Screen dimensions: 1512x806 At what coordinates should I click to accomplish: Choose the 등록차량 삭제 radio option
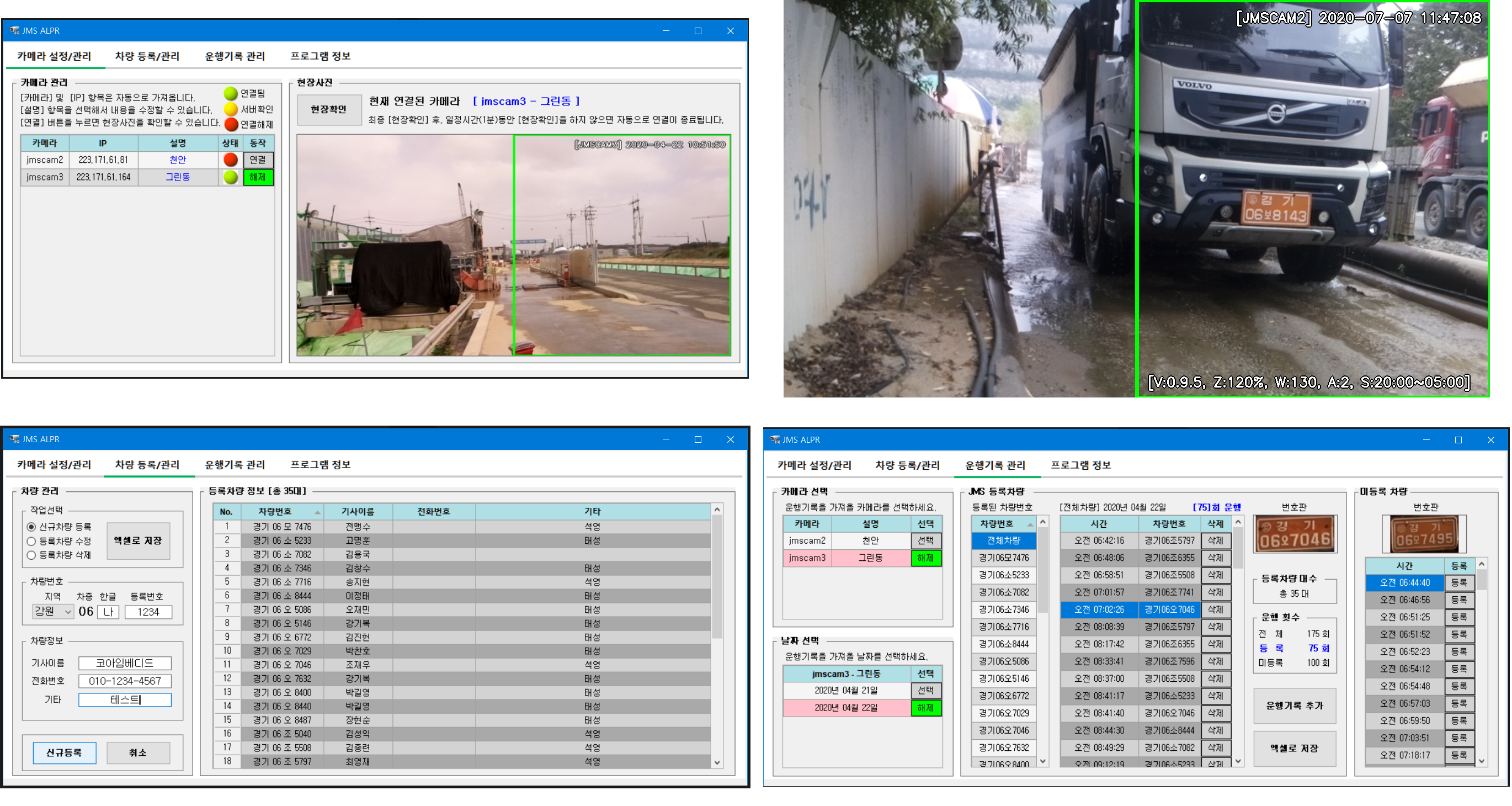[x=31, y=555]
